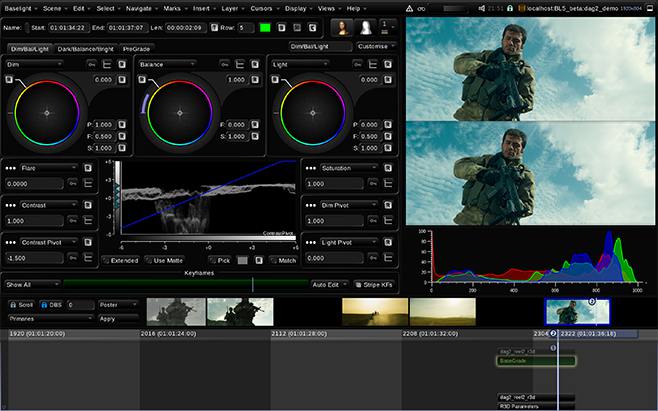Click portrait reference image icon
This screenshot has width=658, height=411.
342,28
